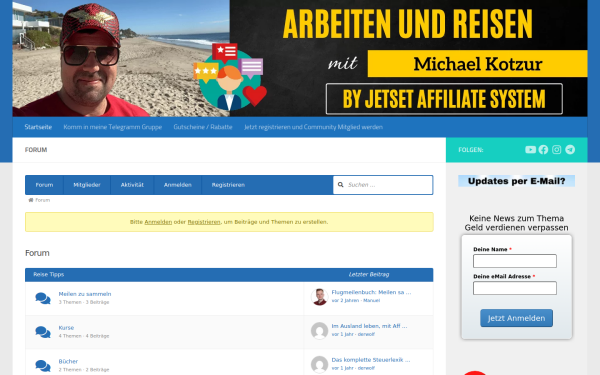
Task: Go to Startseite in main navigation
Action: [38, 127]
